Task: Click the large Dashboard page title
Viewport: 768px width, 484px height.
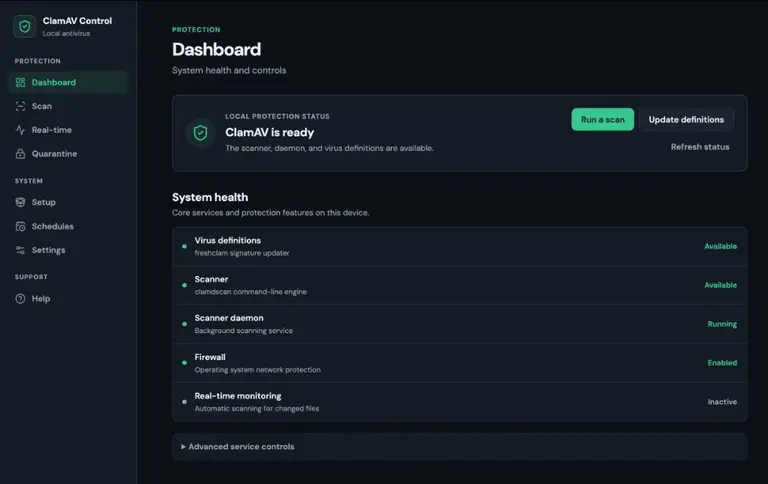Action: (216, 49)
